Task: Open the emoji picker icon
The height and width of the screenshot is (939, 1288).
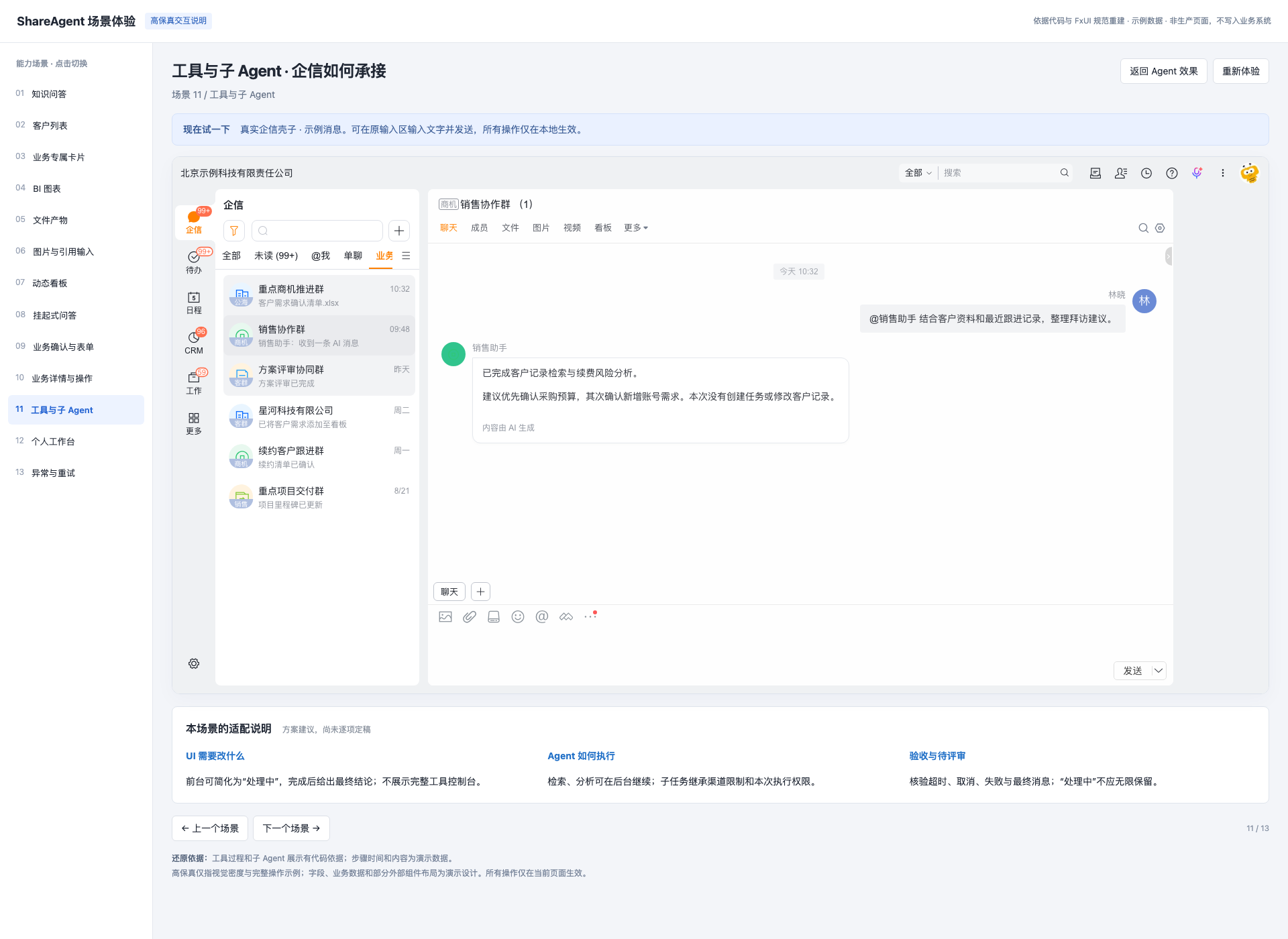Action: (x=518, y=616)
